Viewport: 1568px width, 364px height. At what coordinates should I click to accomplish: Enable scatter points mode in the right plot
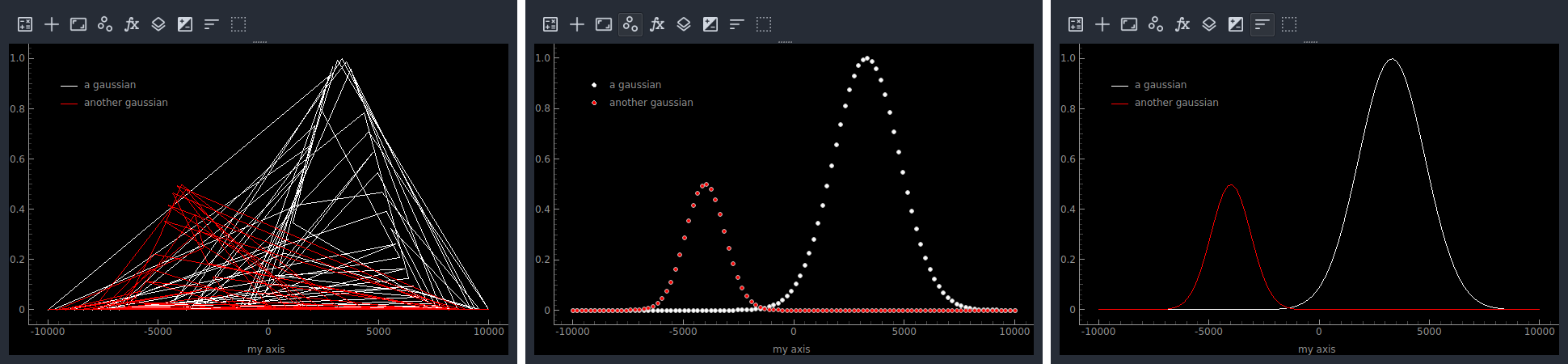pyautogui.click(x=1156, y=24)
